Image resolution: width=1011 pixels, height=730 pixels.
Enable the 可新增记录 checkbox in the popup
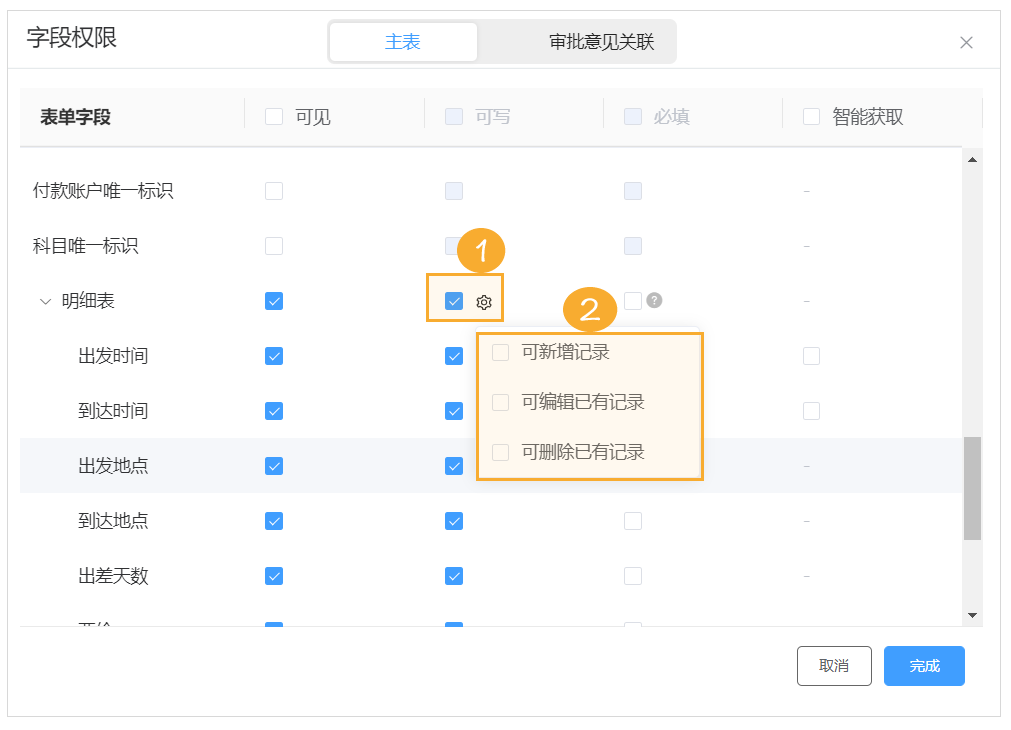[x=499, y=352]
